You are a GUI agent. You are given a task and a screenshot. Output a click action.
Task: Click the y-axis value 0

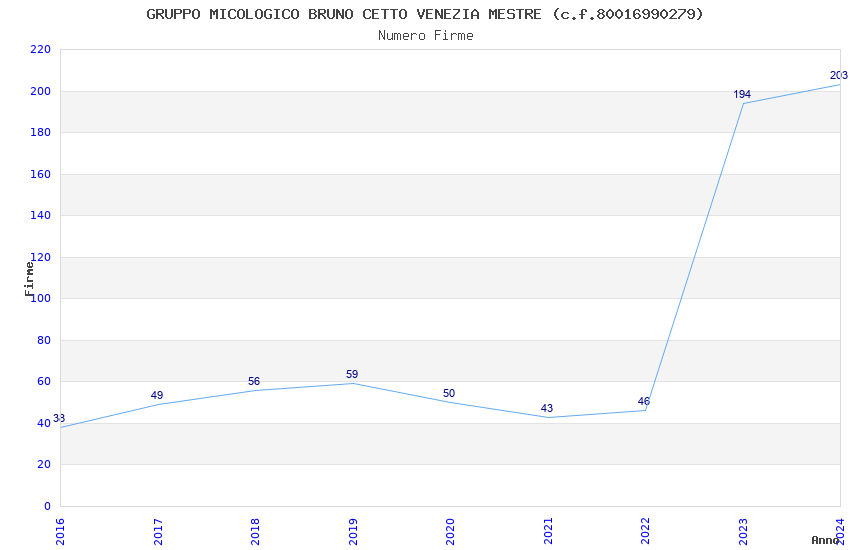tap(47, 506)
